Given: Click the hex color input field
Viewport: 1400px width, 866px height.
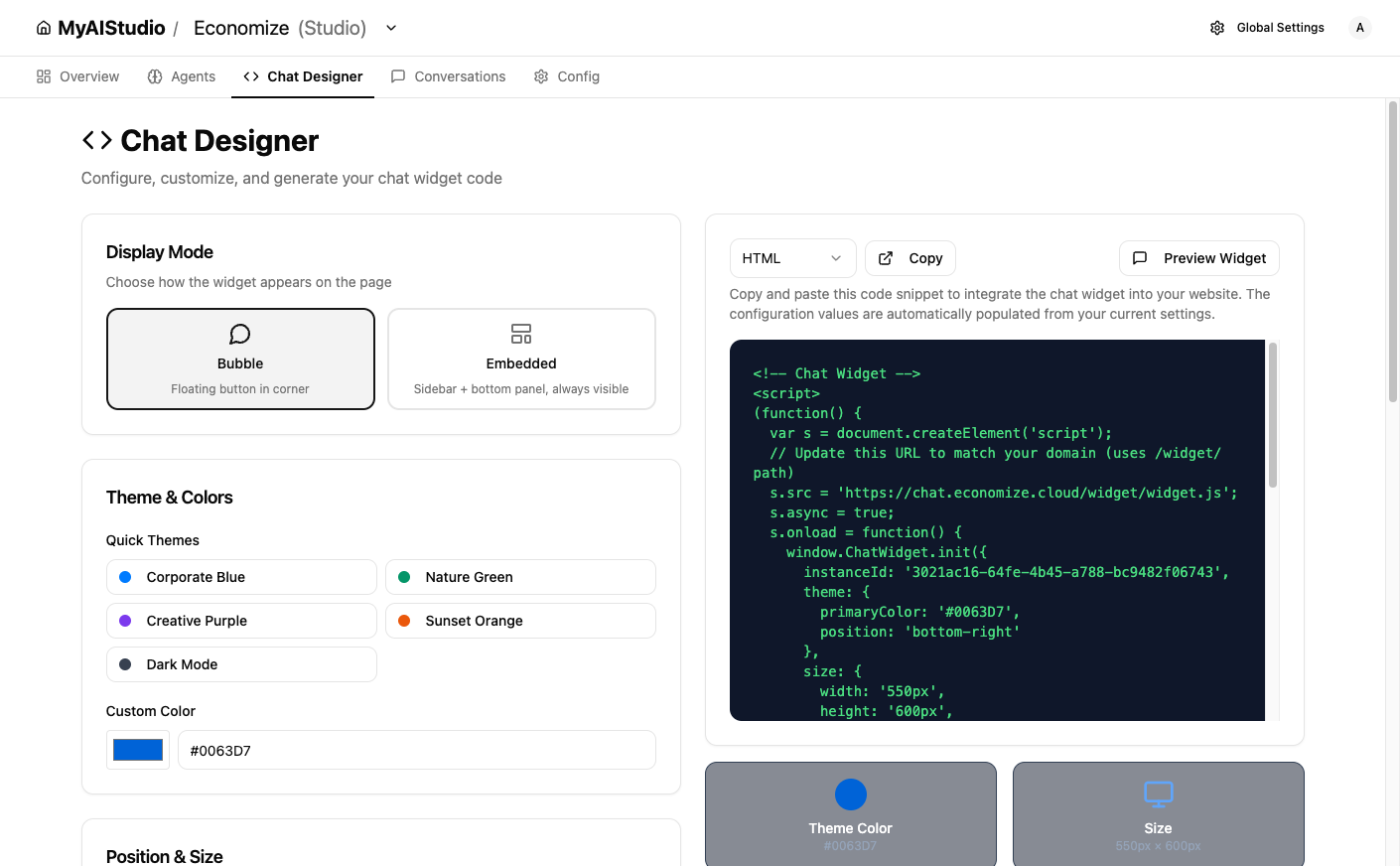Looking at the screenshot, I should pos(417,750).
